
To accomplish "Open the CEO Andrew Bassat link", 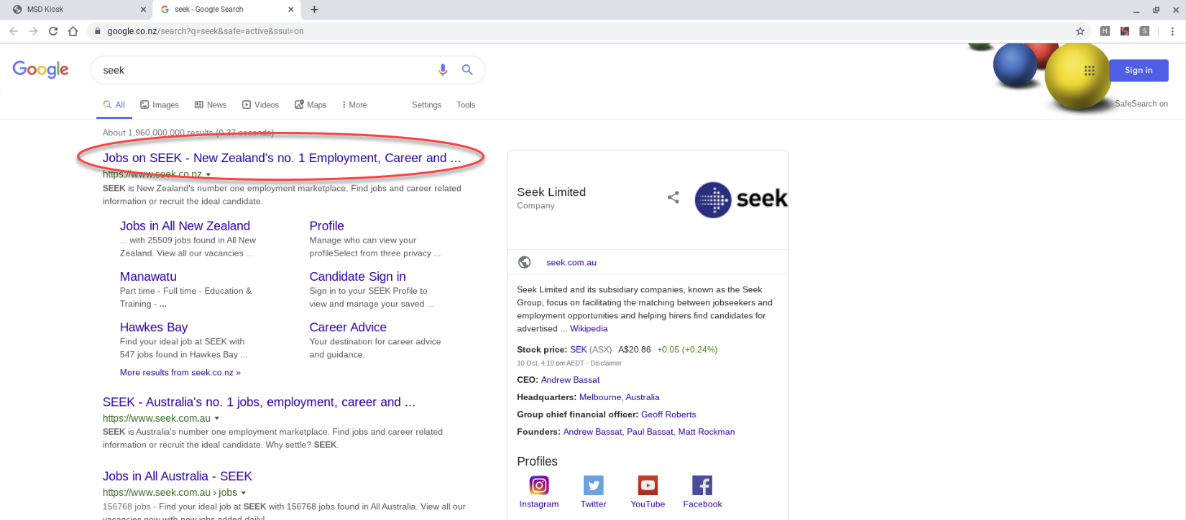I will [570, 380].
